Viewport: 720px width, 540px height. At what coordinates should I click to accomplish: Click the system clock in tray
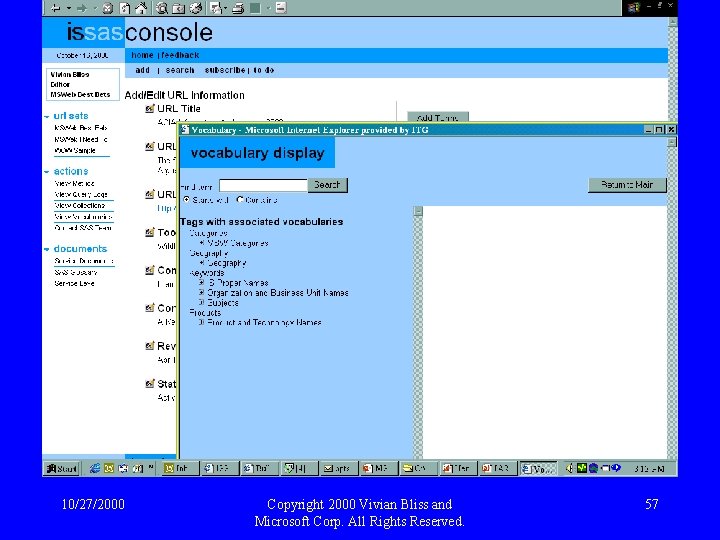(649, 468)
